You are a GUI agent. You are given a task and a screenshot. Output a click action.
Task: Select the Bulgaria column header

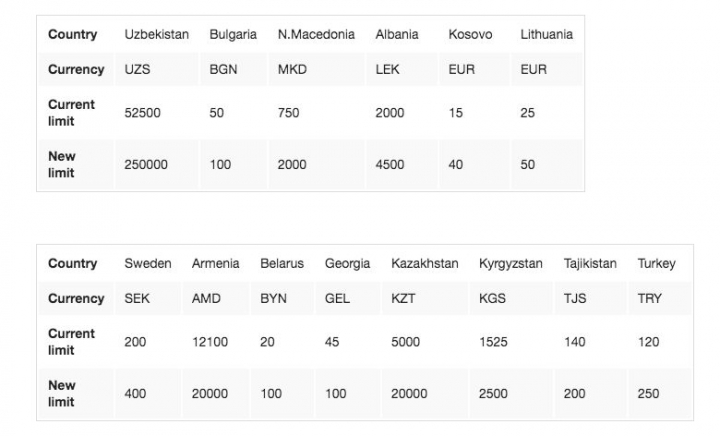tap(233, 34)
